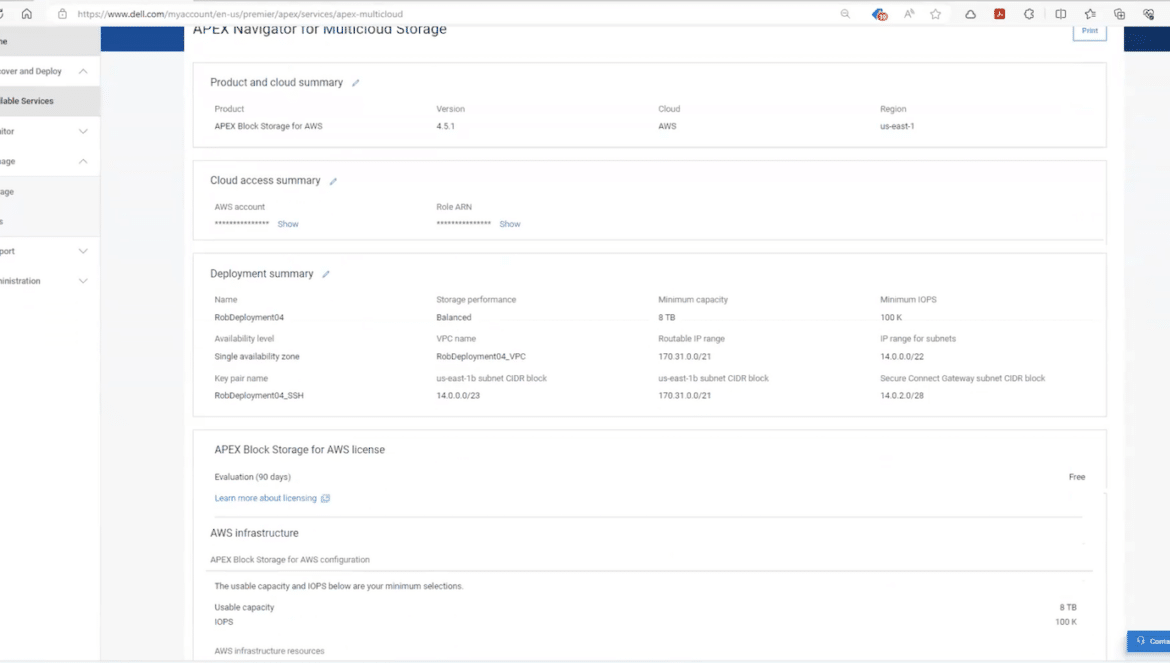Open the collections icon
The width and height of the screenshot is (1170, 663).
[x=1119, y=13]
